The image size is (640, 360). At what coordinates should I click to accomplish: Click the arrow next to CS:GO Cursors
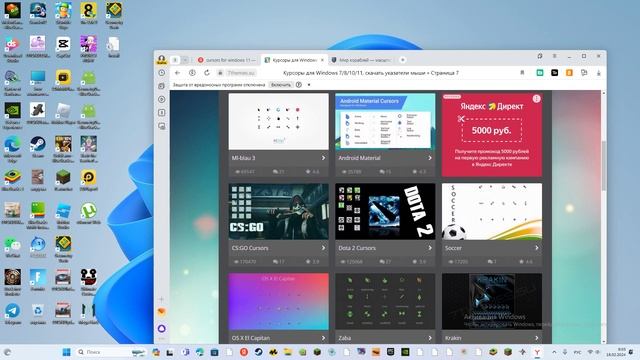click(323, 248)
